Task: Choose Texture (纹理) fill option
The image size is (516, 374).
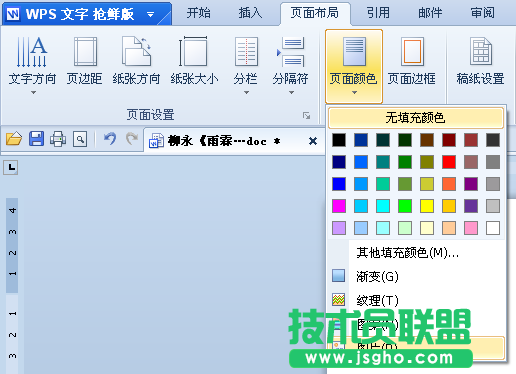Action: [x=377, y=300]
